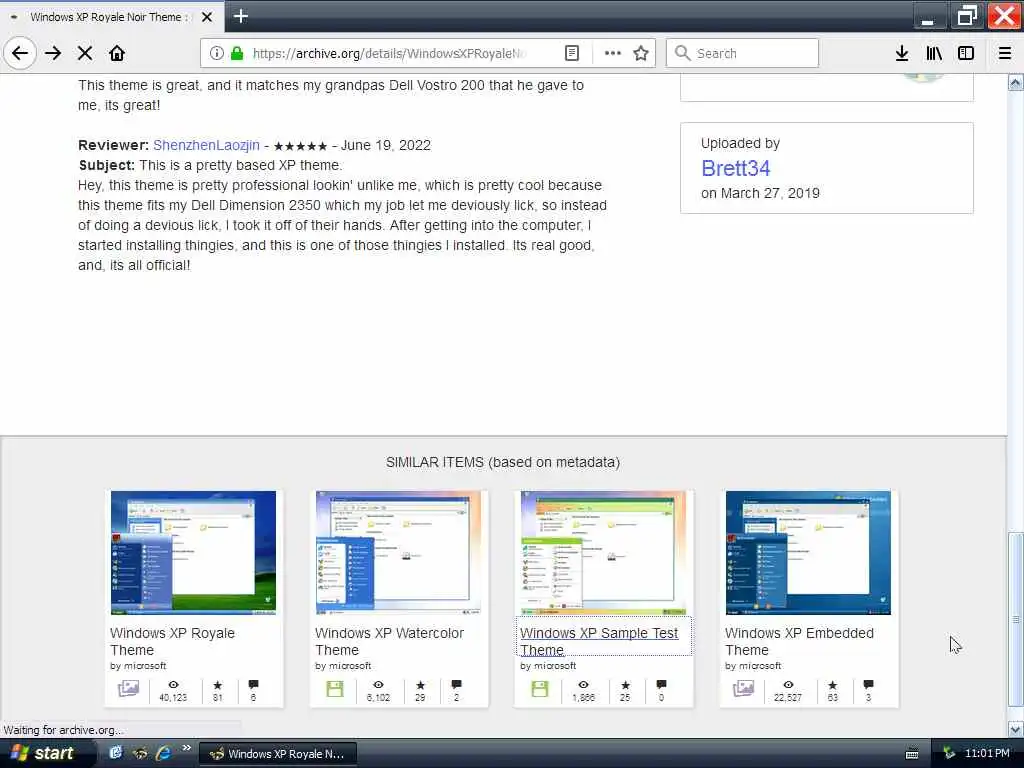Stop loading the current page
This screenshot has height=768, width=1024.
(85, 53)
